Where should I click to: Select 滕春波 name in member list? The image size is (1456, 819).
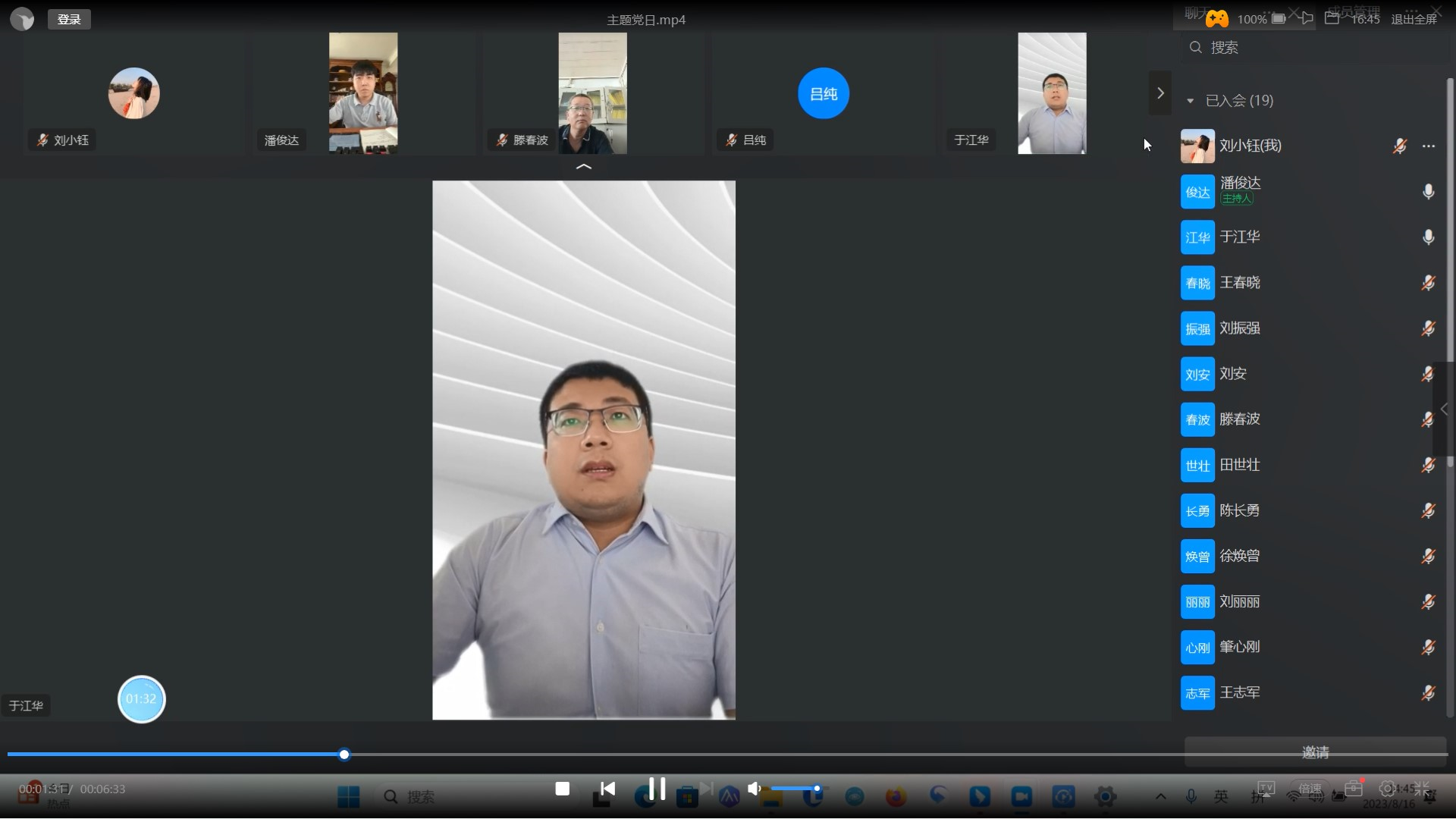1240,419
